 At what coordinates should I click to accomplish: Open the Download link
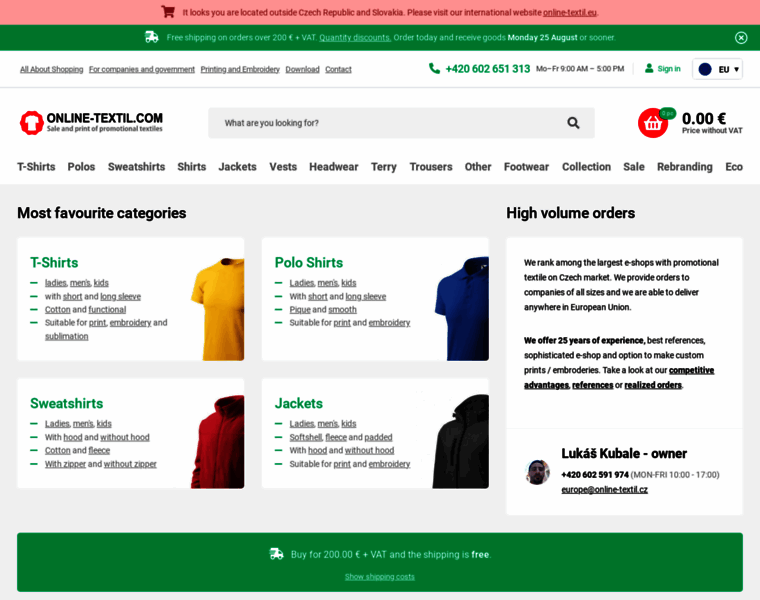point(302,69)
